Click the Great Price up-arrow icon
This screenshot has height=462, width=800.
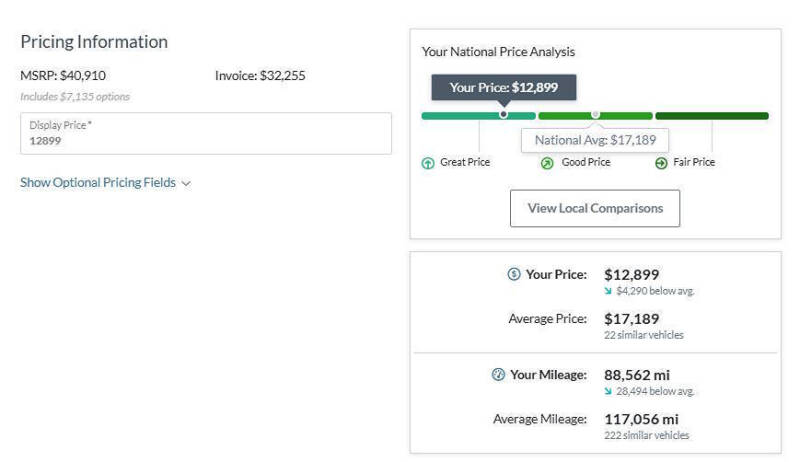click(428, 163)
